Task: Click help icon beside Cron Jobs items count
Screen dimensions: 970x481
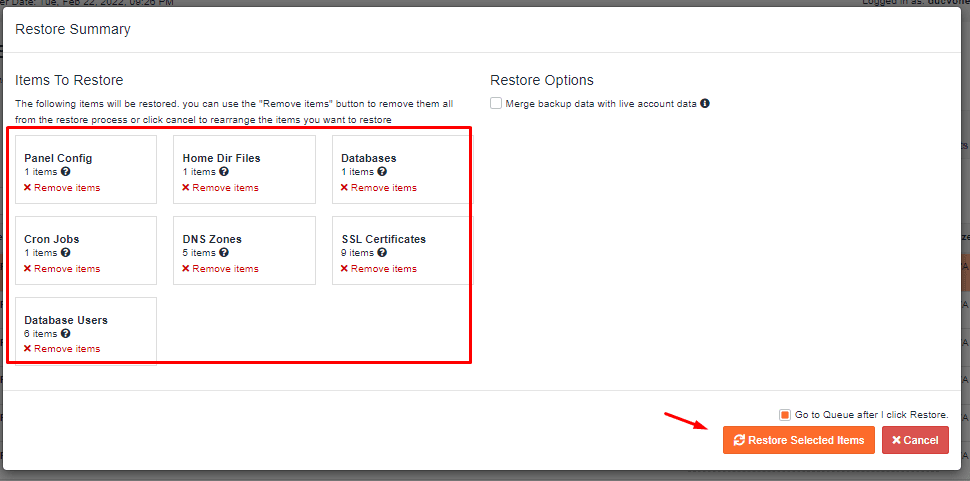Action: point(66,253)
